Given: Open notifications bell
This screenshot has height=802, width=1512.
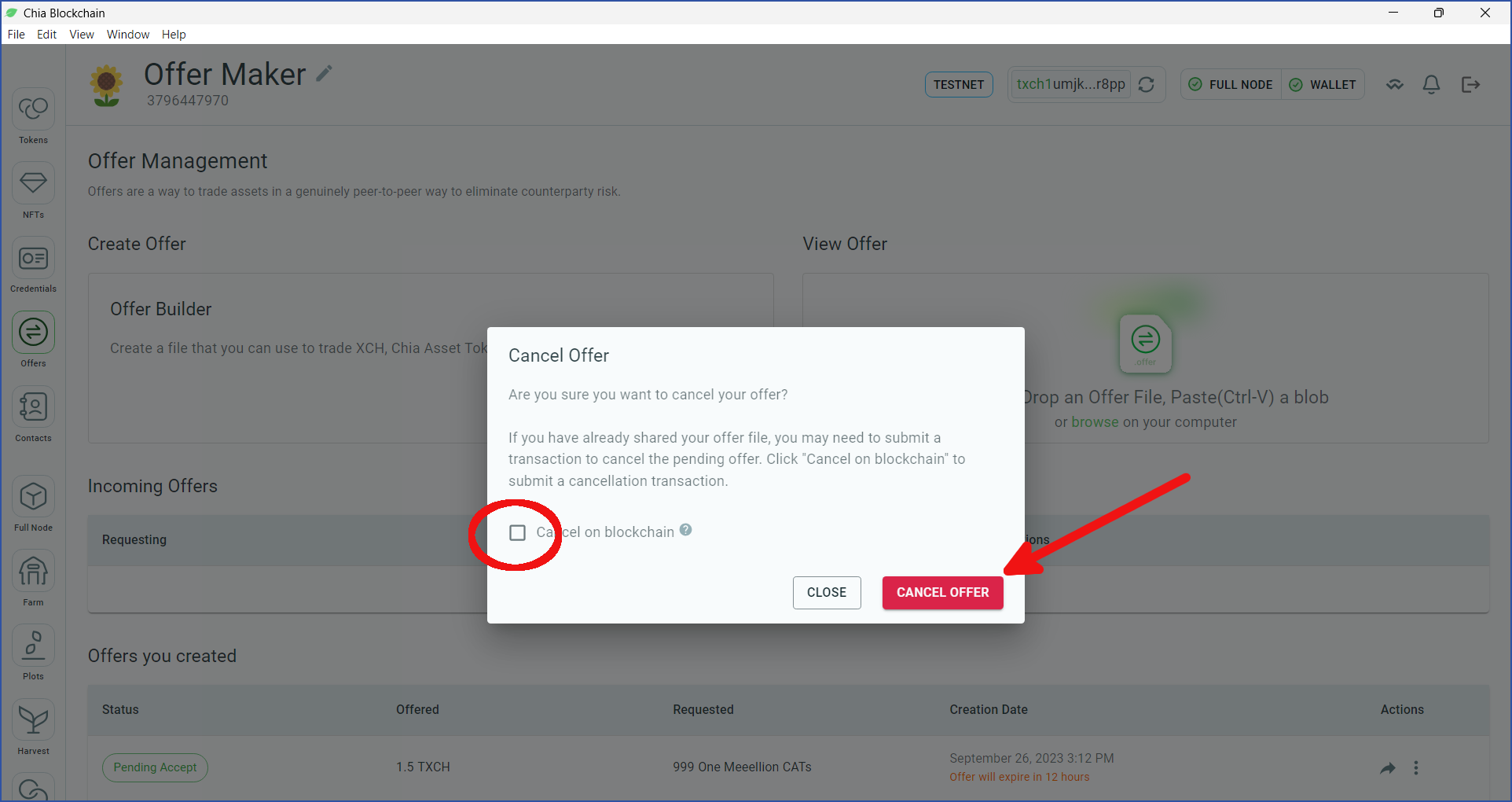Looking at the screenshot, I should [x=1432, y=84].
